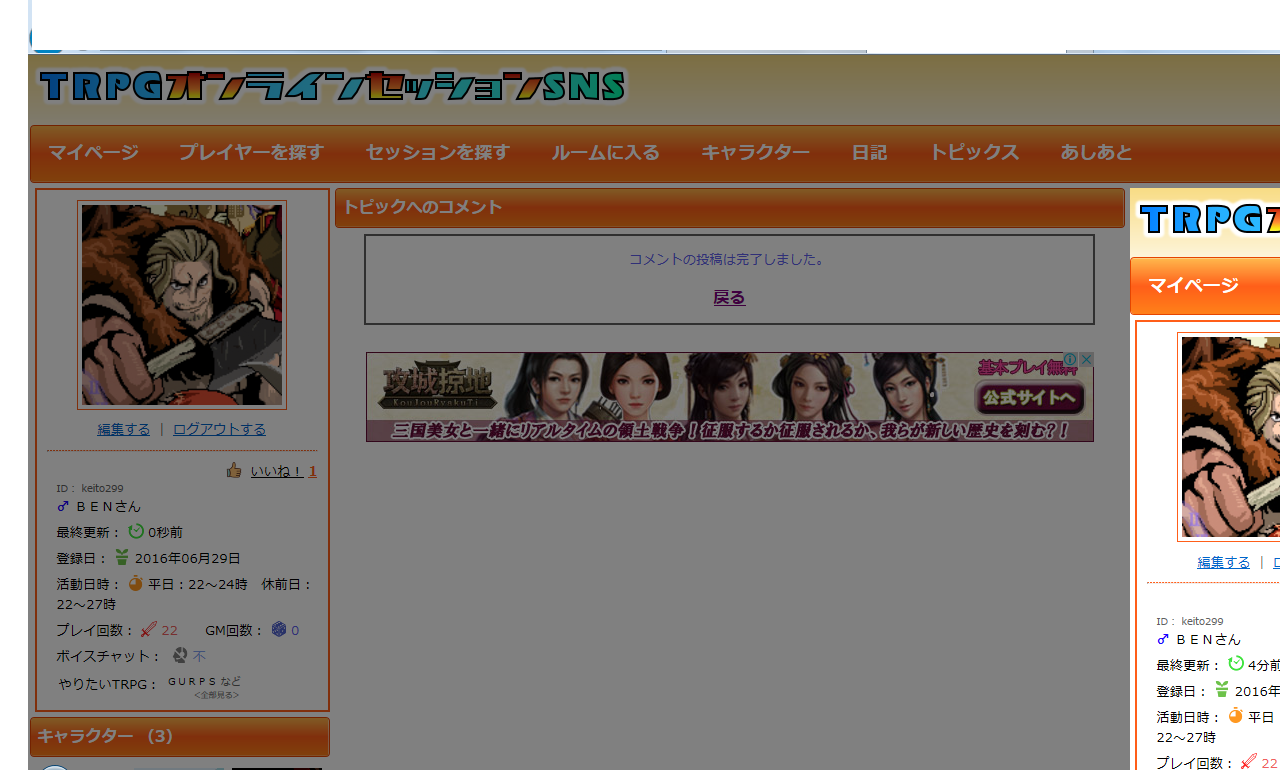Open the マイページ menu item
The width and height of the screenshot is (1280, 770).
93,153
